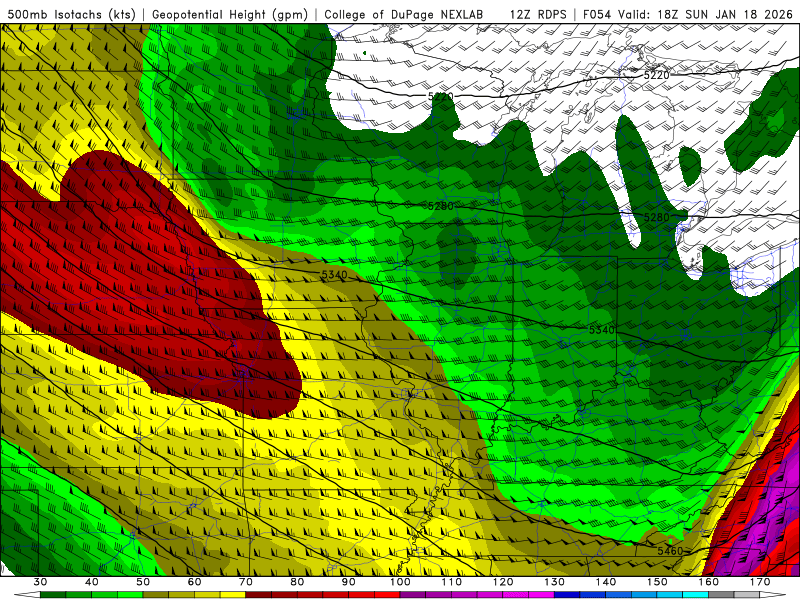Click the 5340 contour label in the green area
Viewport: 800px width, 600px height.
[x=602, y=330]
